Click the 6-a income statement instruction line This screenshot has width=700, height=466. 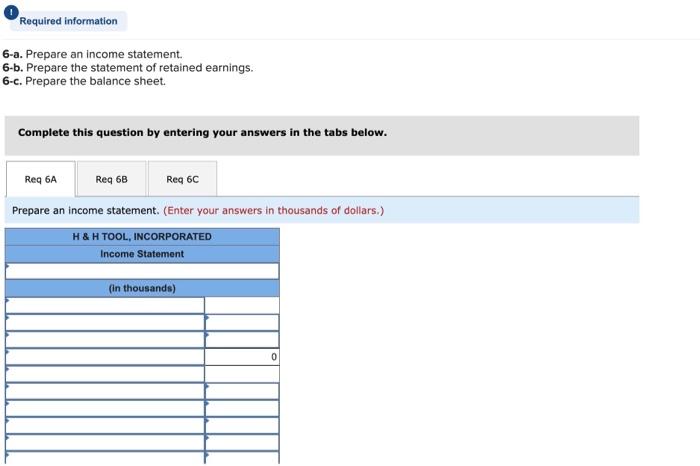click(92, 54)
